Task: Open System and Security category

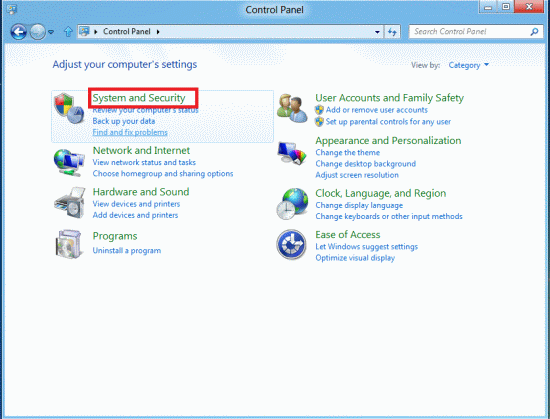Action: tap(139, 98)
